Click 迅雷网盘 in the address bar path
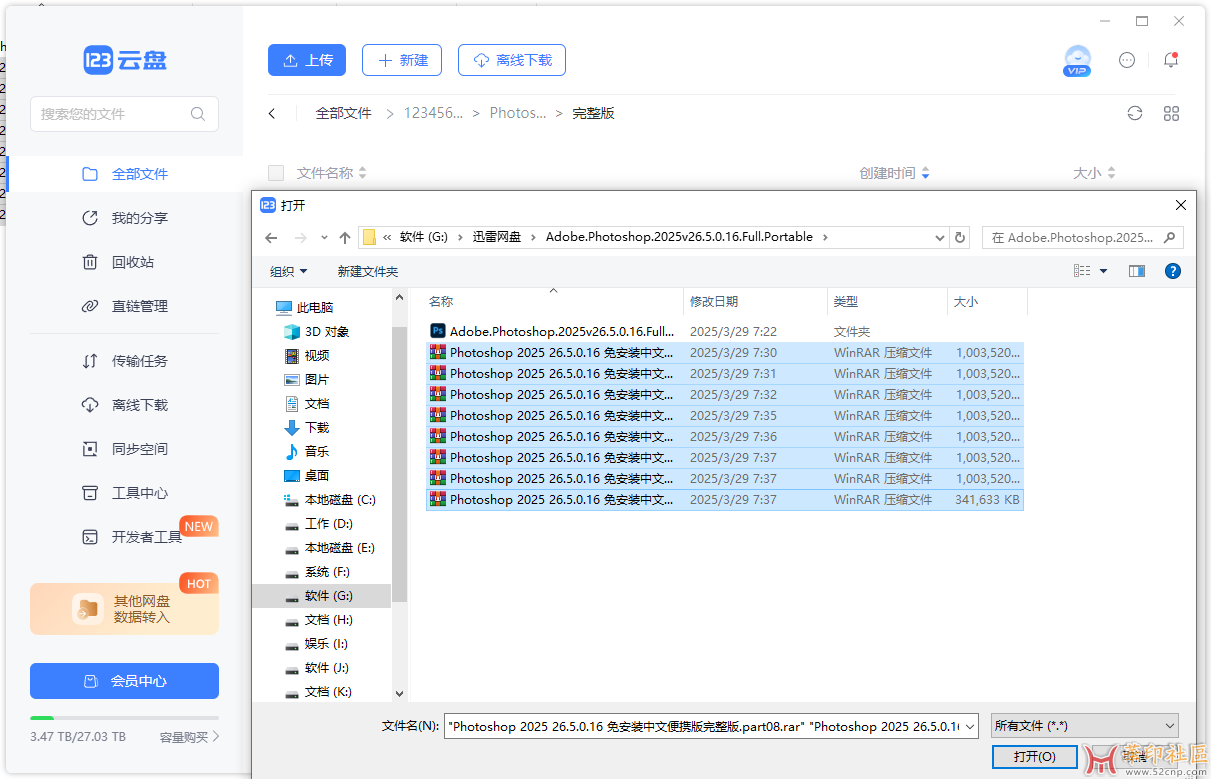This screenshot has width=1211, height=779. 497,237
